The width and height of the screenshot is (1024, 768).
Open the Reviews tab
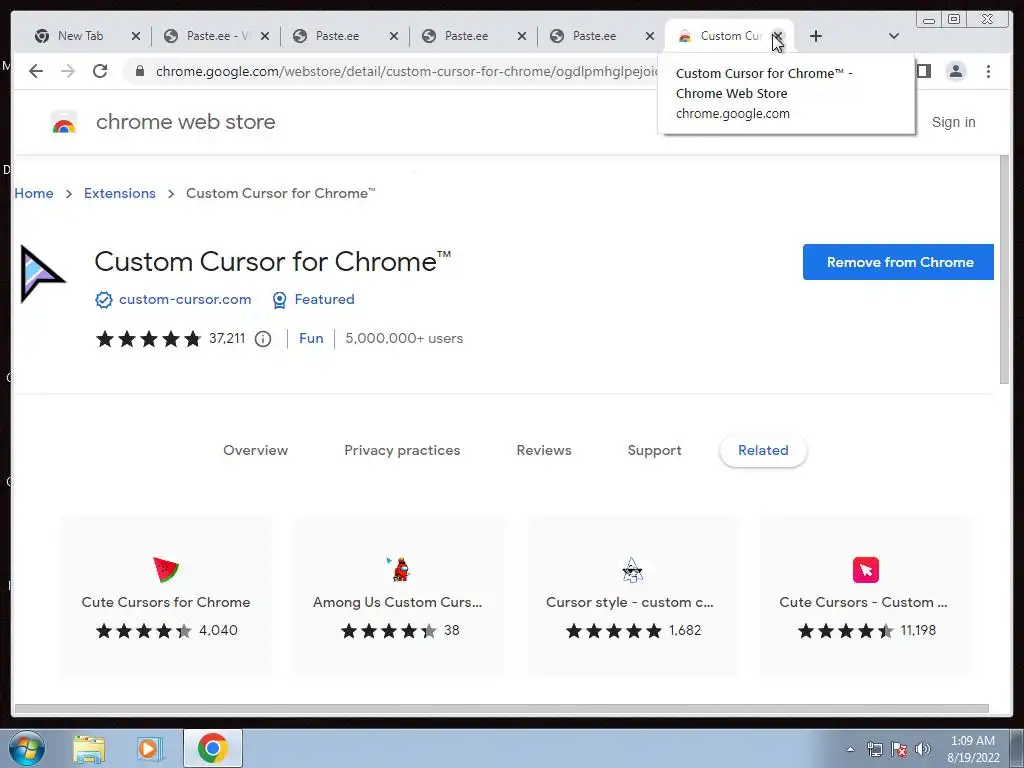[x=544, y=451]
